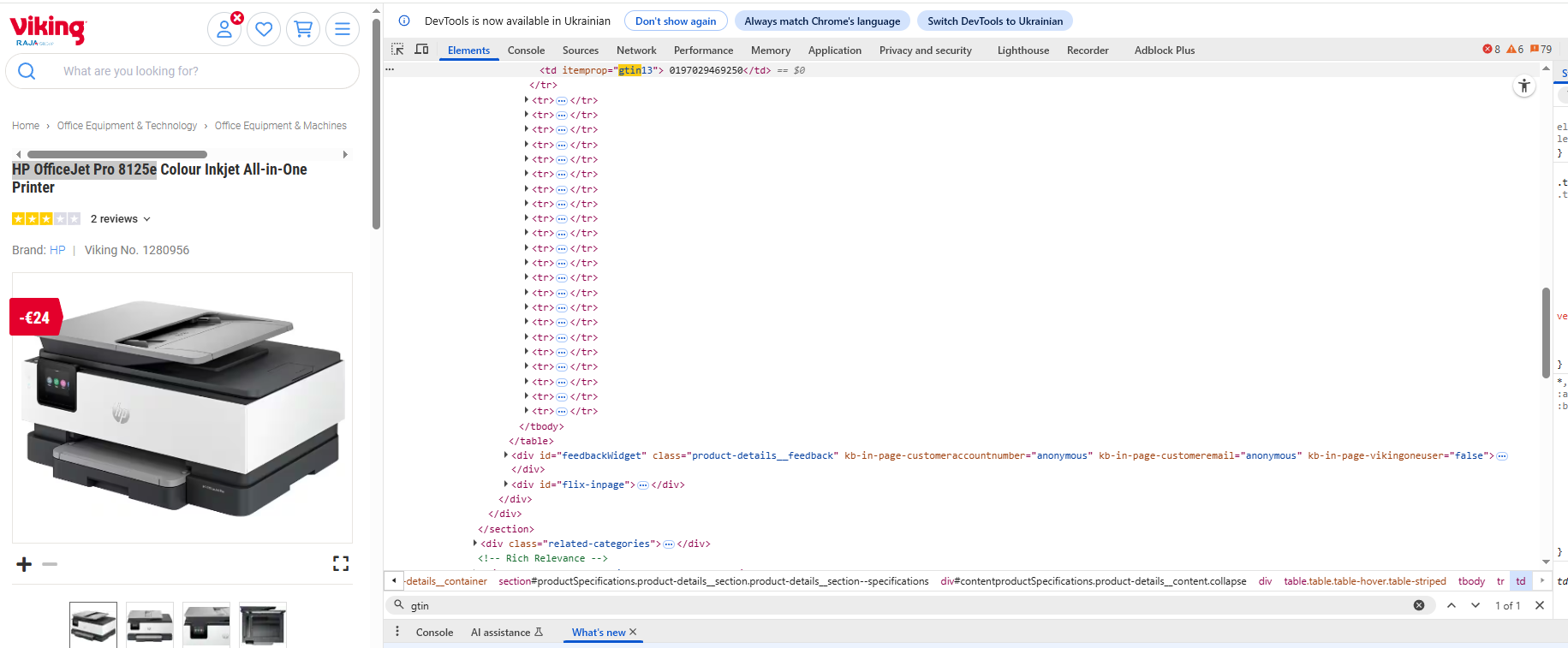Switch to the Performance tab

coord(703,51)
